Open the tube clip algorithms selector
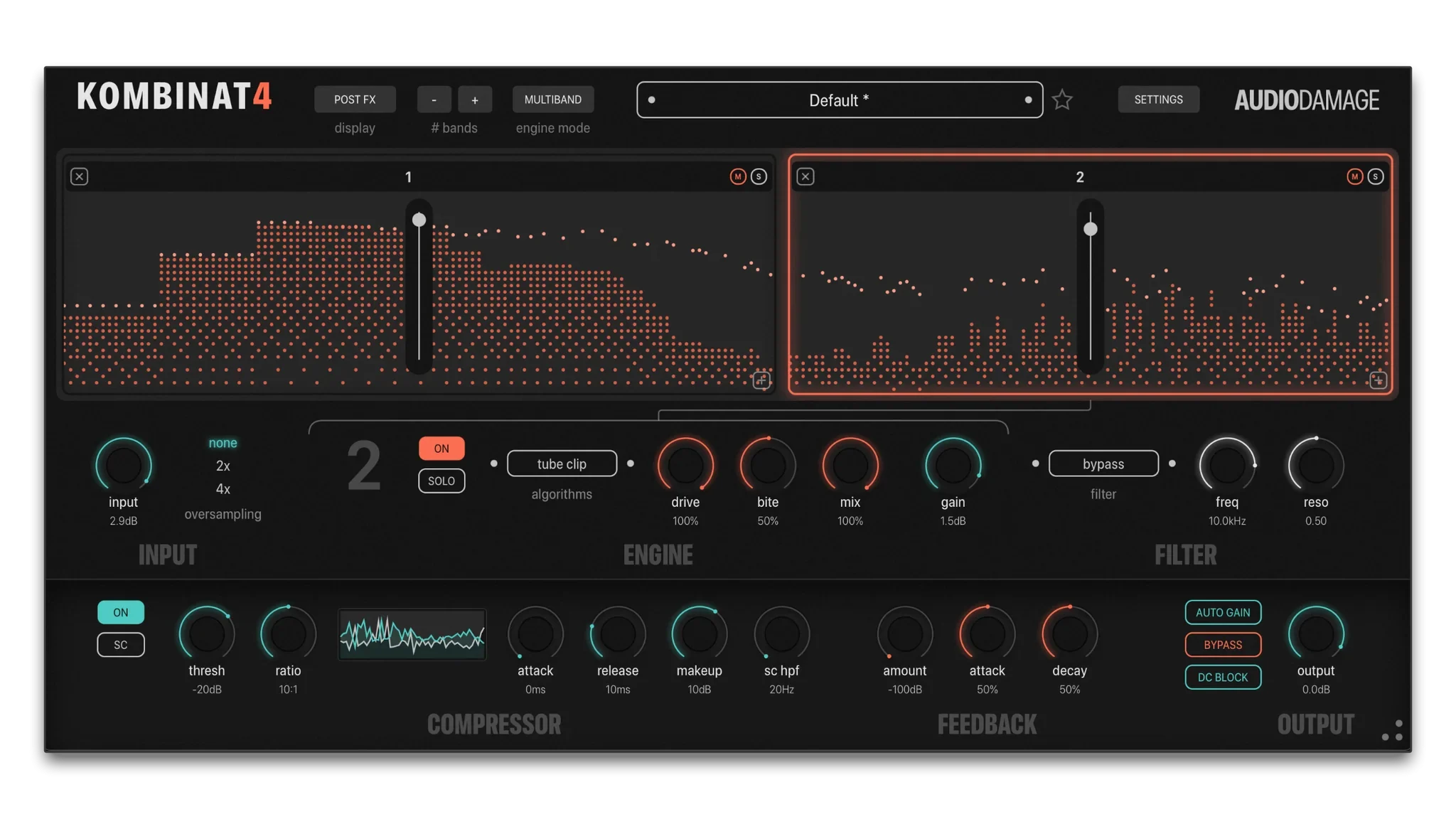This screenshot has height=819, width=1456. [562, 463]
